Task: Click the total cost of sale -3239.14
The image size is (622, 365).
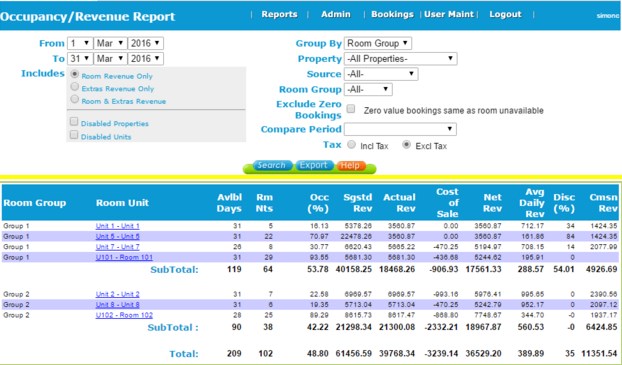Action: tap(441, 353)
